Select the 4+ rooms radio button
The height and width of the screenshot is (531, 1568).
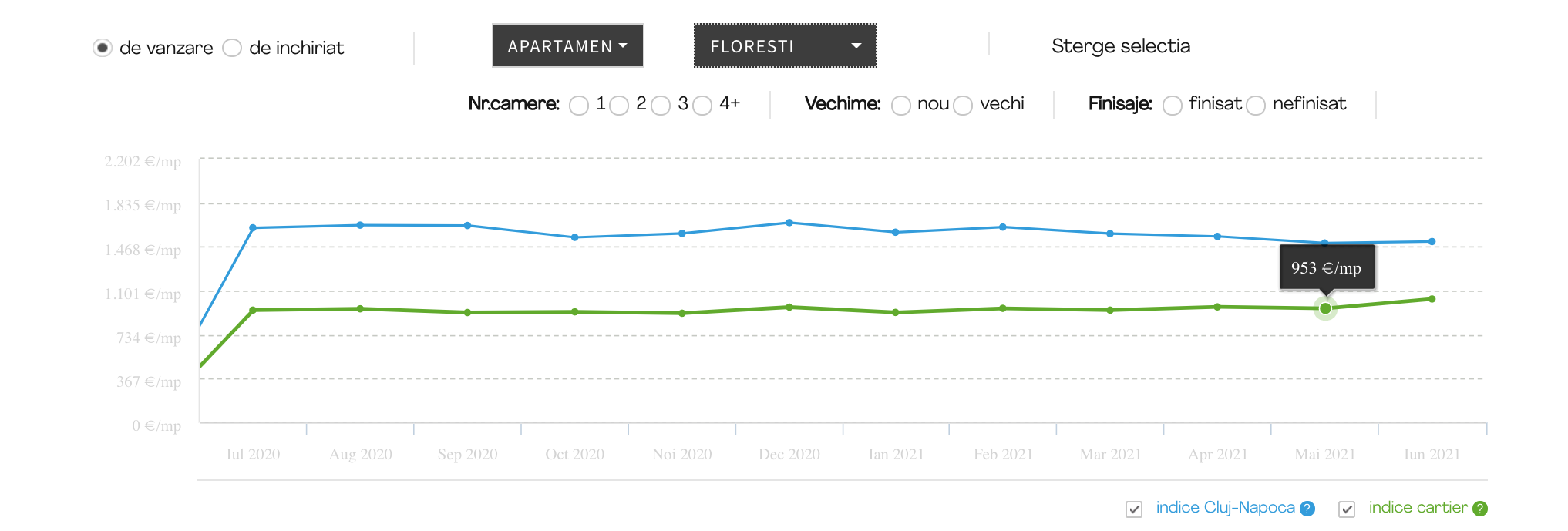point(702,105)
